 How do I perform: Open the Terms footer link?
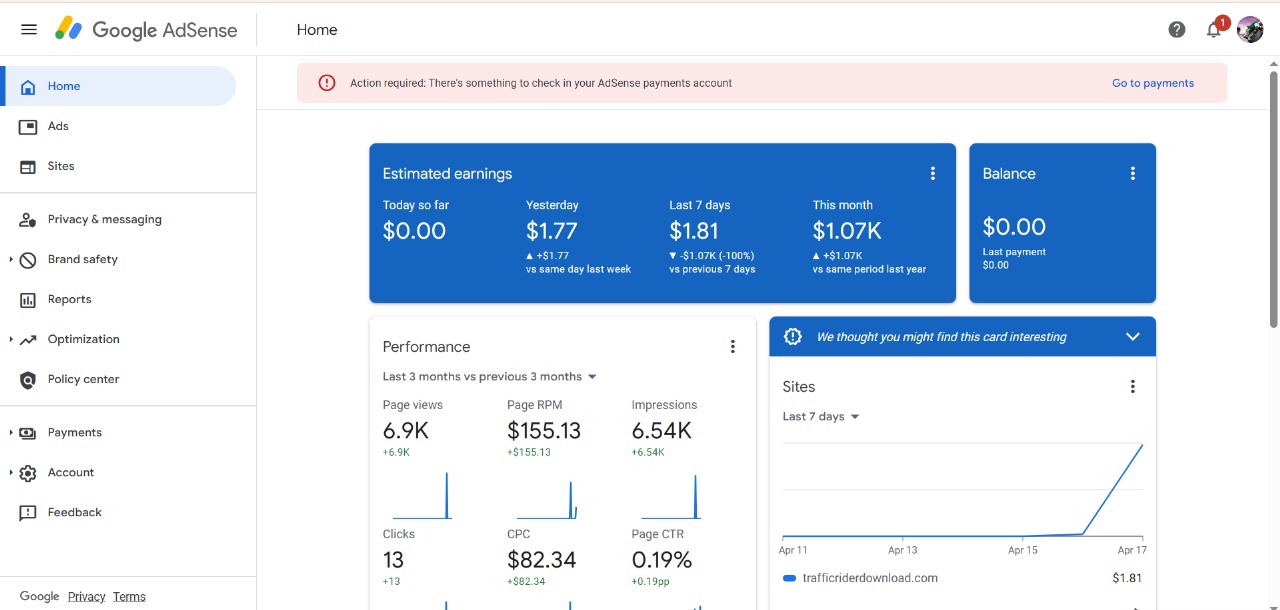129,597
